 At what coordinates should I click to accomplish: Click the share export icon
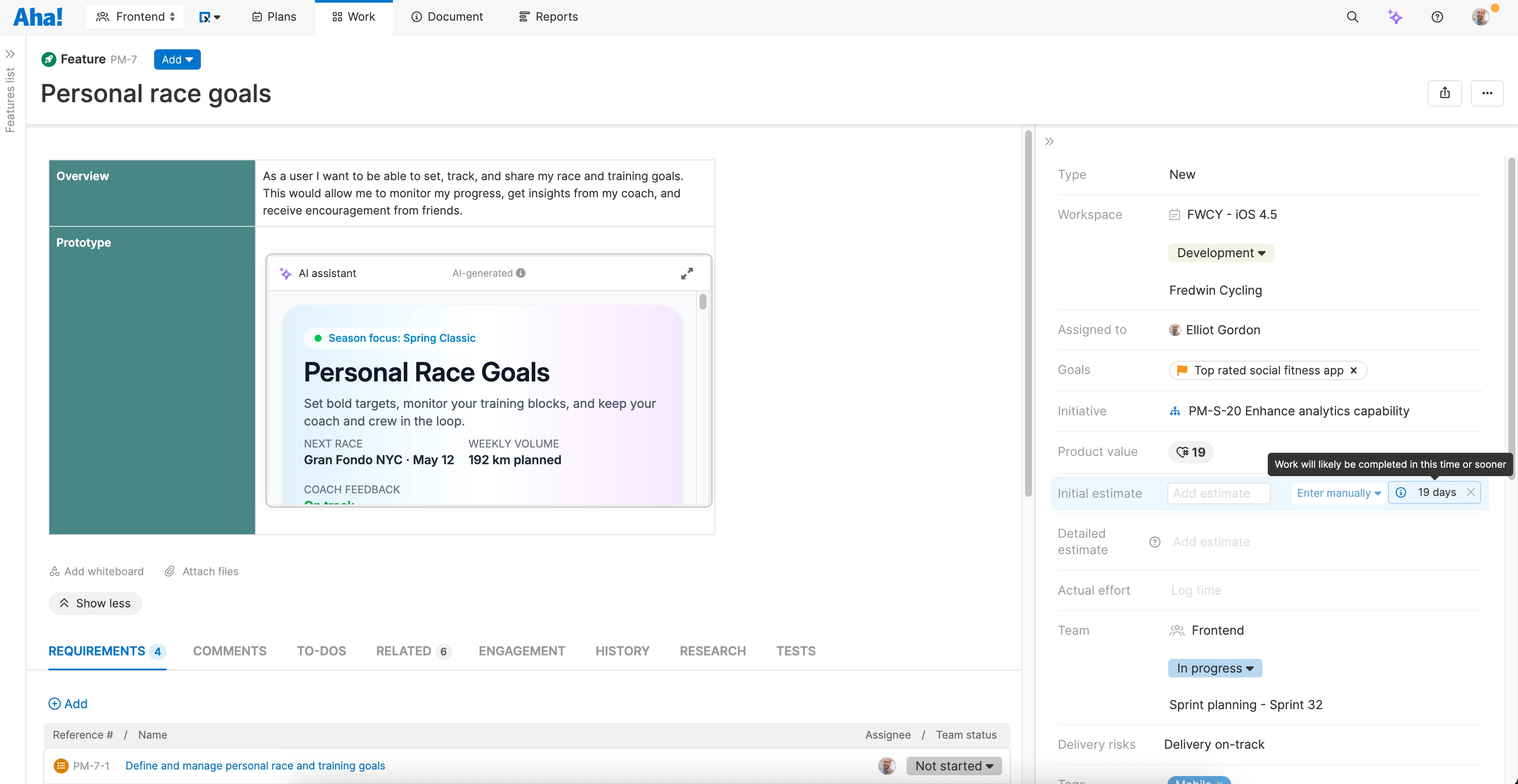[x=1444, y=93]
